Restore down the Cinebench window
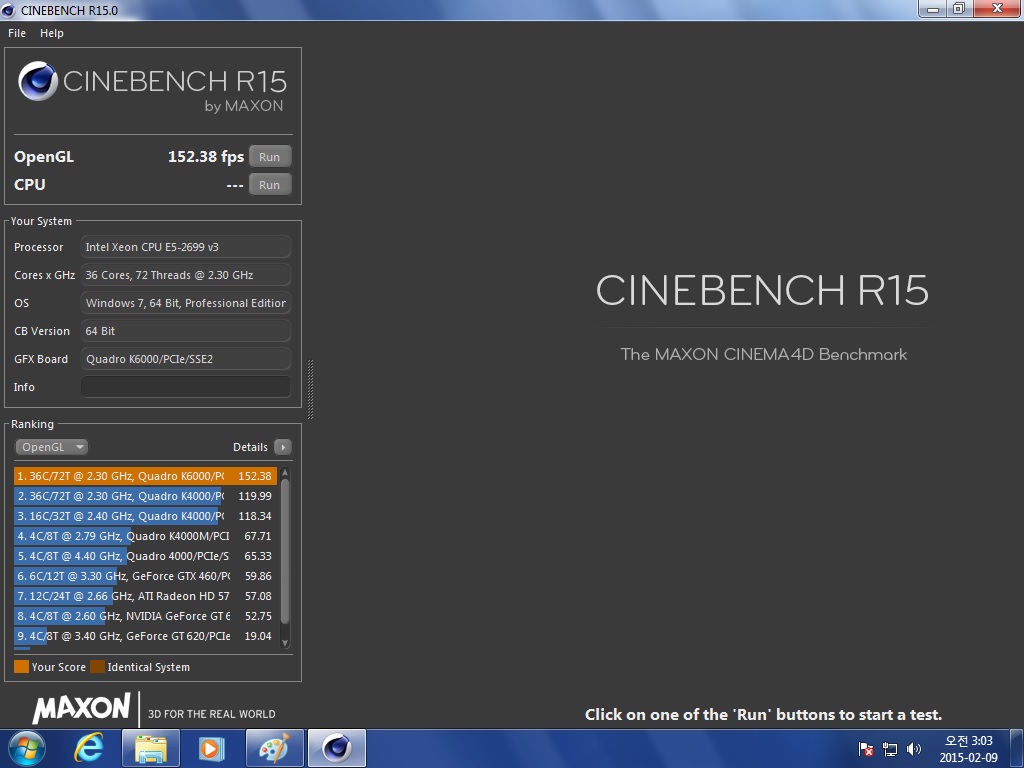The height and width of the screenshot is (768, 1024). coord(959,8)
